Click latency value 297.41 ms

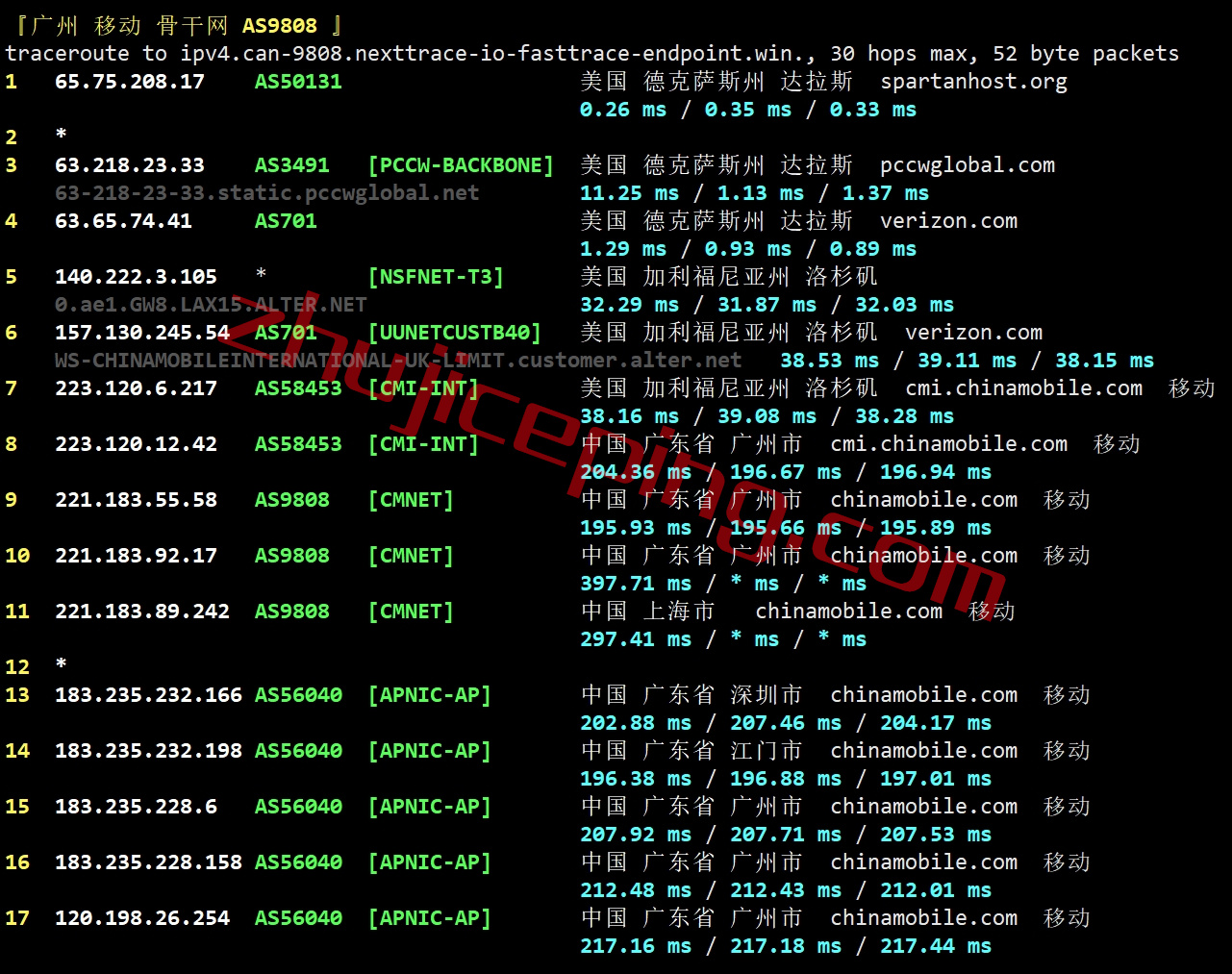[636, 639]
